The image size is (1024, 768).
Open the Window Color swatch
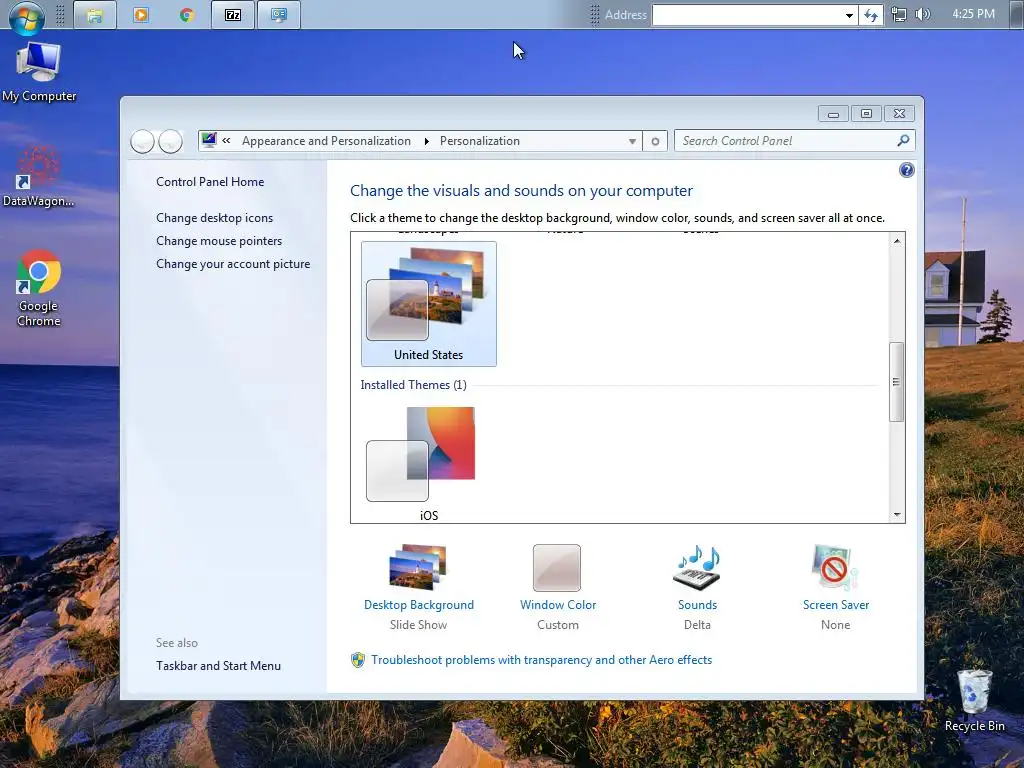click(x=557, y=568)
